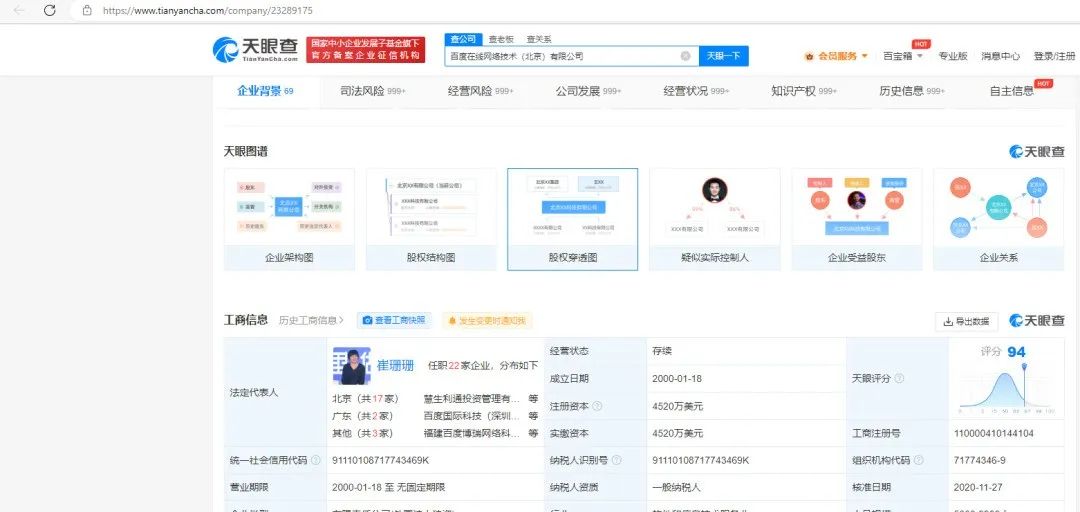
Task: Open the 专业版 link
Action: 953,57
